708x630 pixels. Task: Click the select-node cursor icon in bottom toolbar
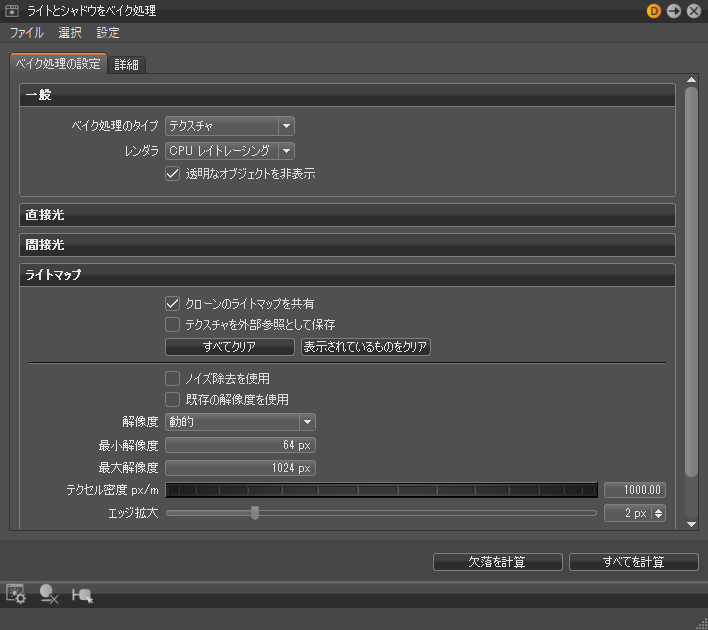click(x=83, y=595)
